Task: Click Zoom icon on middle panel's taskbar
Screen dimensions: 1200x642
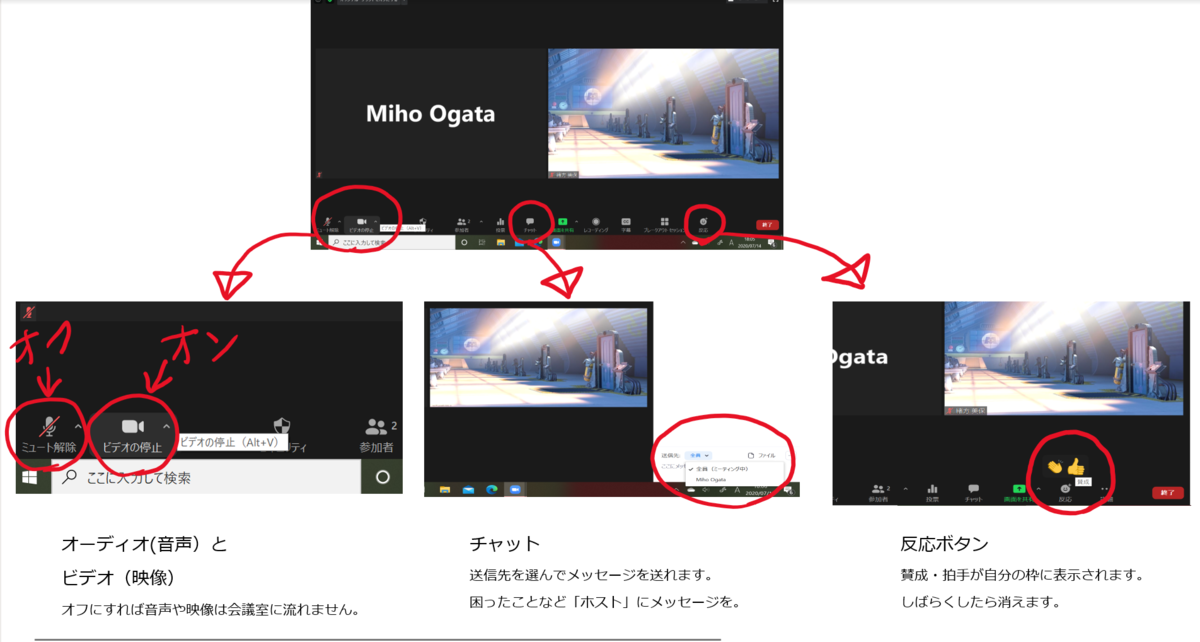Action: click(516, 490)
